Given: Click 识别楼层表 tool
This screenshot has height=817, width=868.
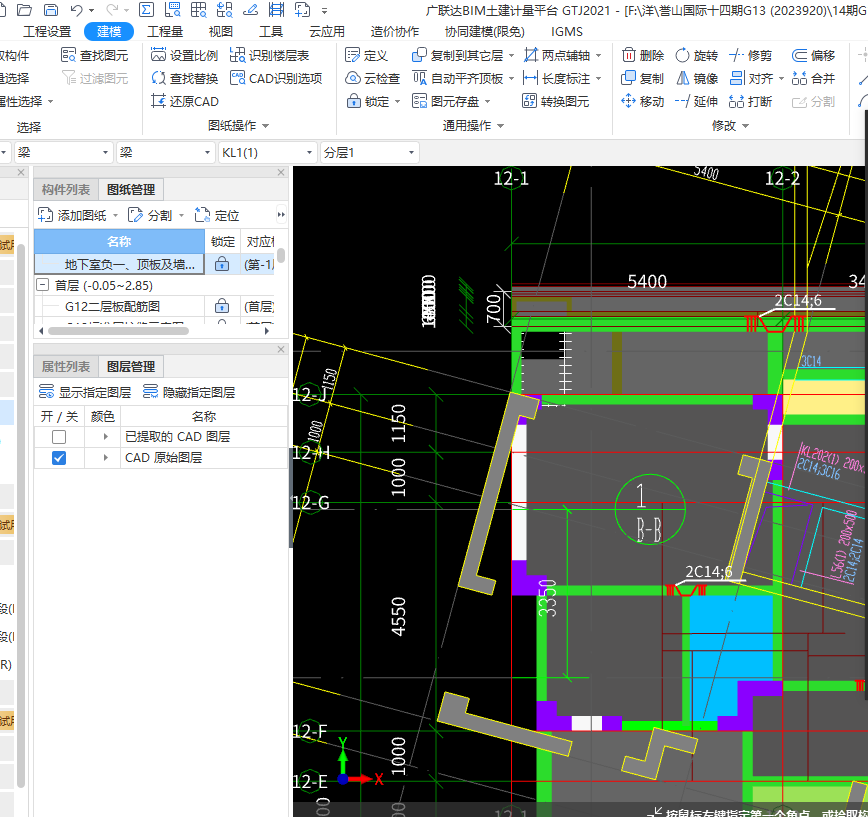Looking at the screenshot, I should tap(269, 55).
